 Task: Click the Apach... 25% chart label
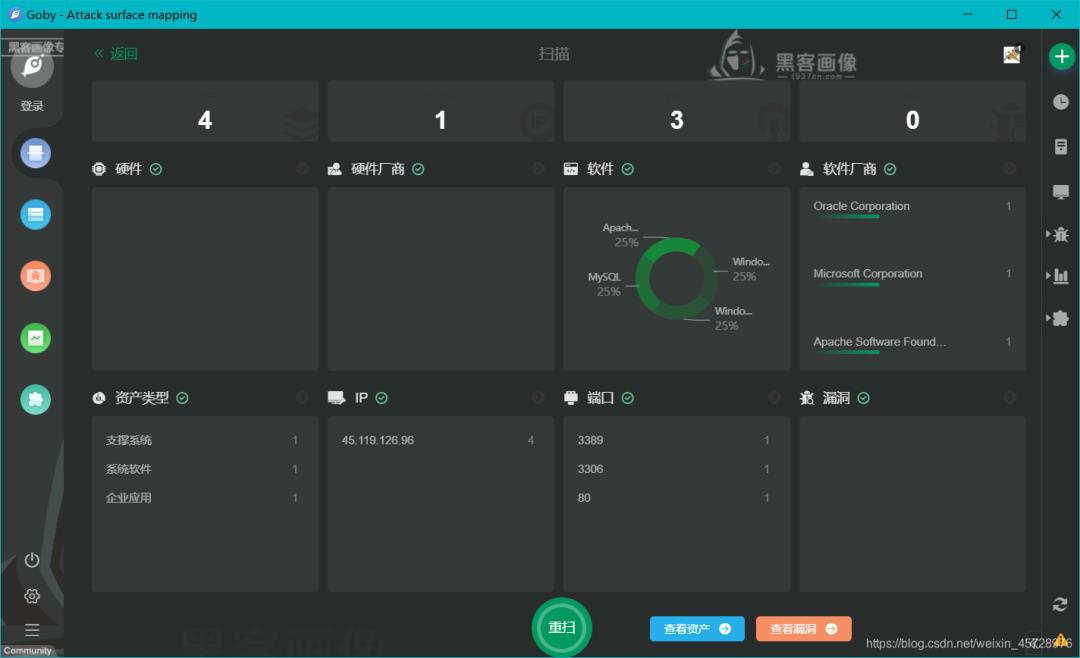pyautogui.click(x=621, y=235)
